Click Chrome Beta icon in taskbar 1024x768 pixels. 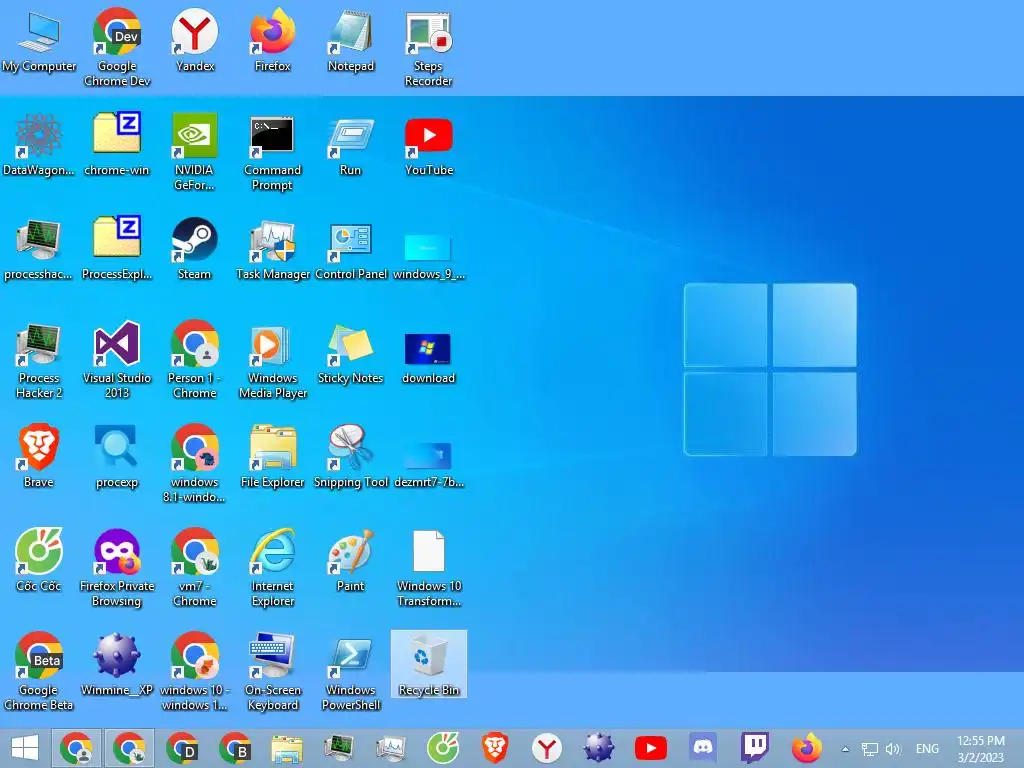pos(234,748)
